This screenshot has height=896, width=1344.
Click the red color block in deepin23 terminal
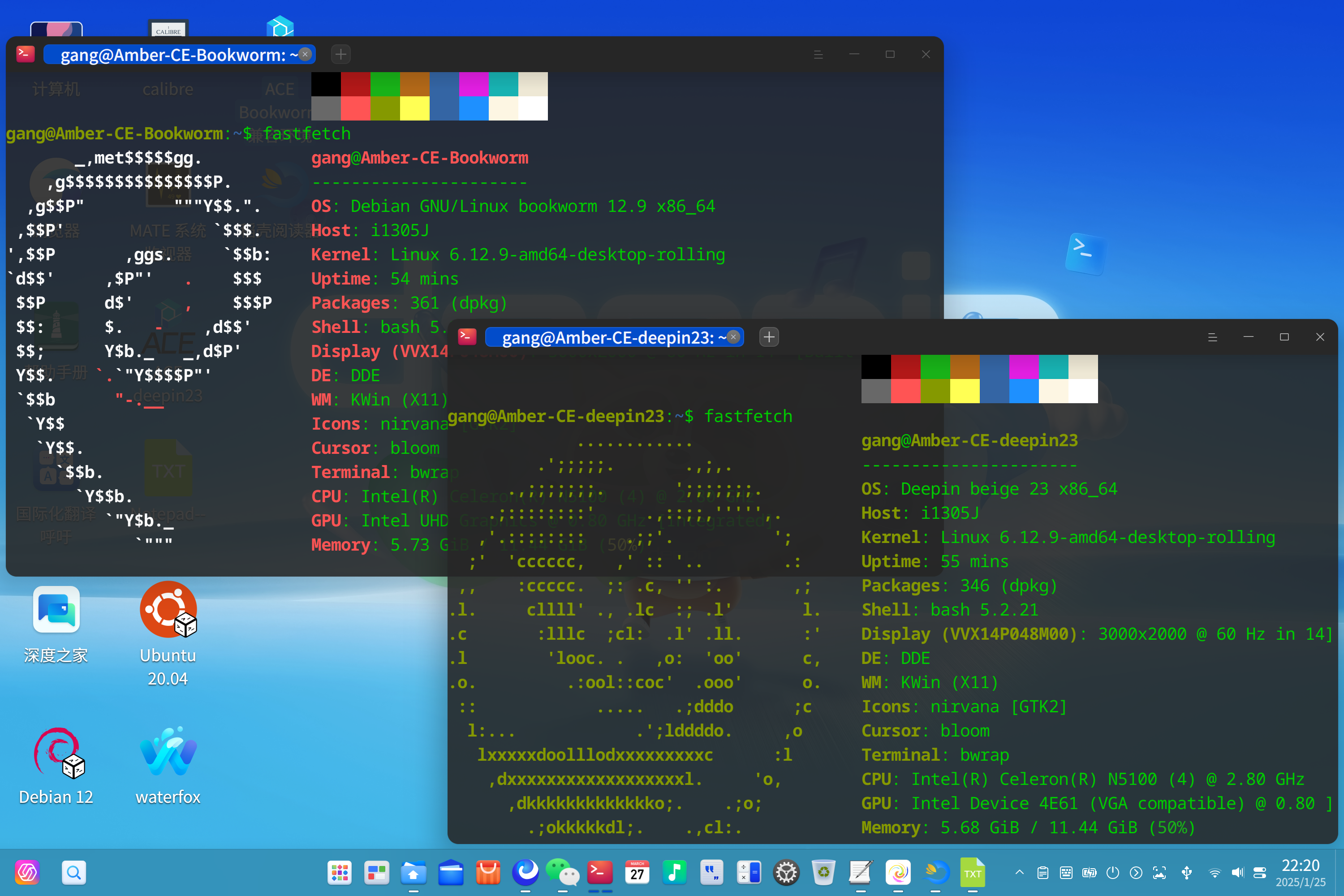[905, 367]
